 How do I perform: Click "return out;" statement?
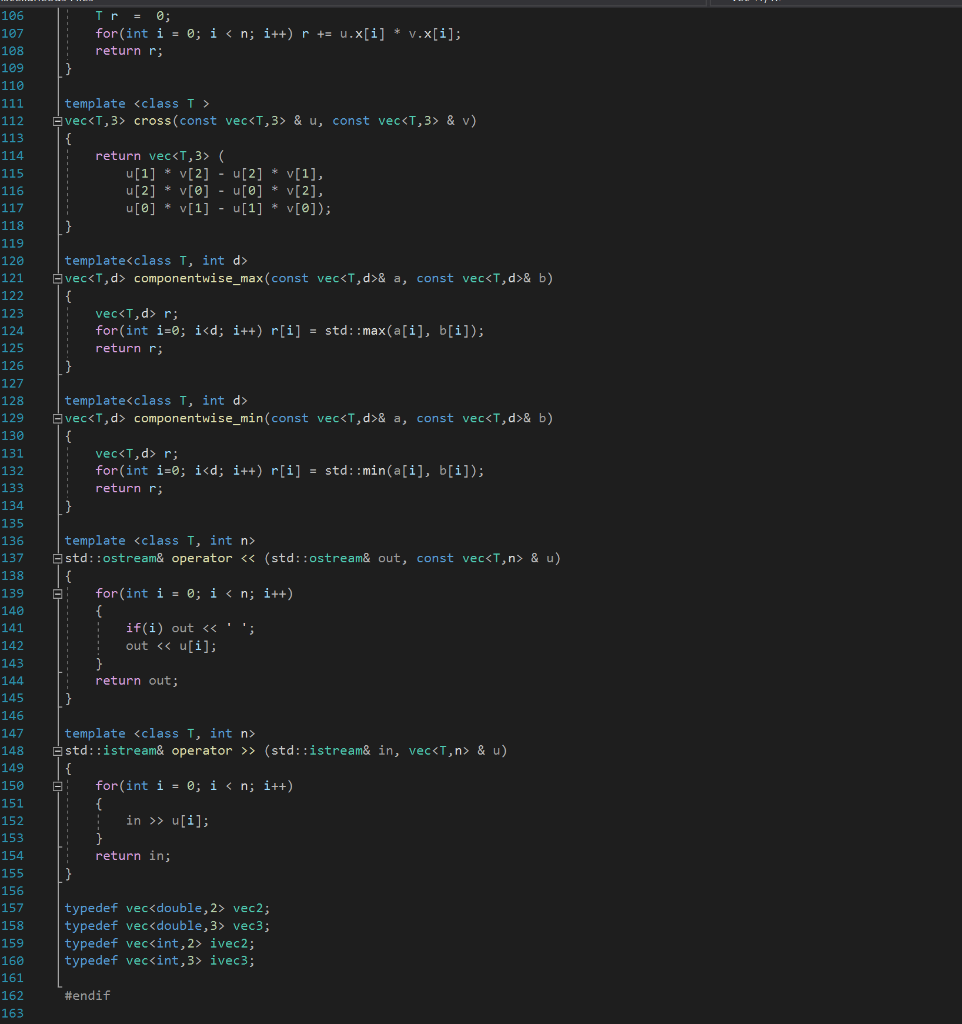[x=136, y=681]
